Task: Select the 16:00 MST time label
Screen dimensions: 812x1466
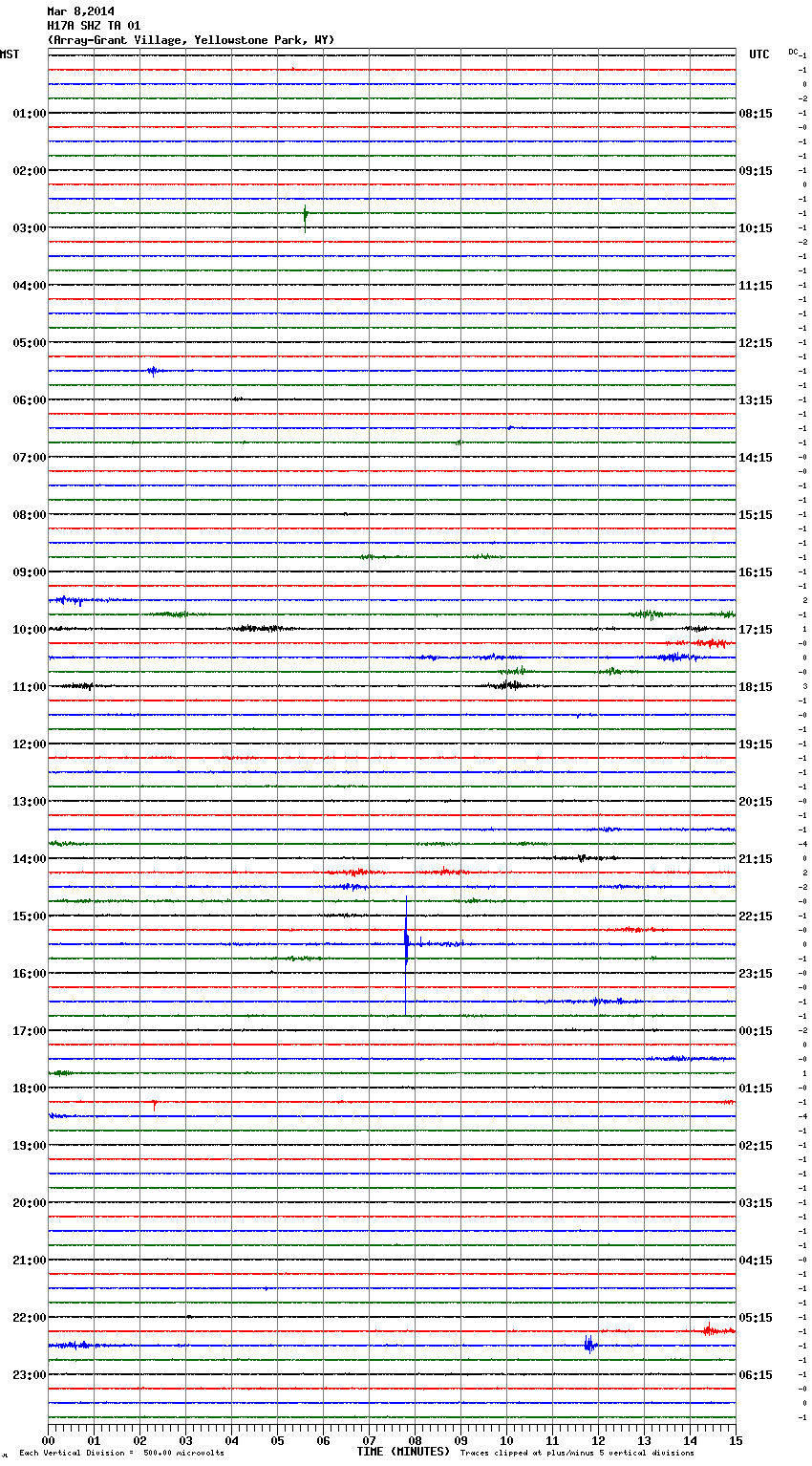Action: click(x=30, y=974)
